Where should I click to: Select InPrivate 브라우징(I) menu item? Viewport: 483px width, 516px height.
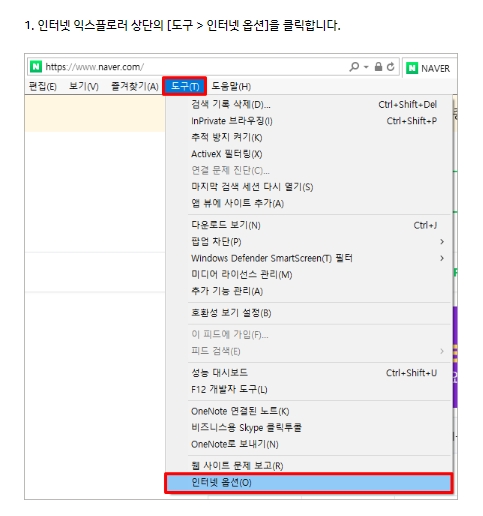(x=309, y=121)
